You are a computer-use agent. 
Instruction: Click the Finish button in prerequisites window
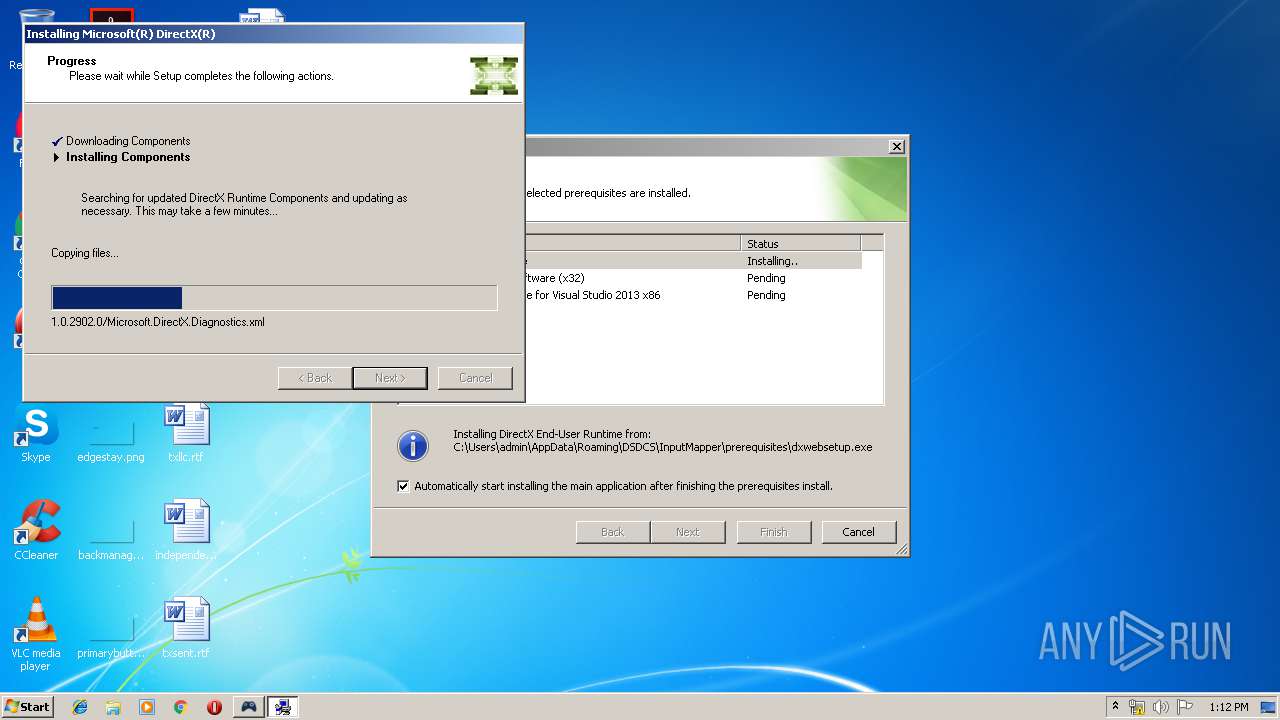coord(773,532)
